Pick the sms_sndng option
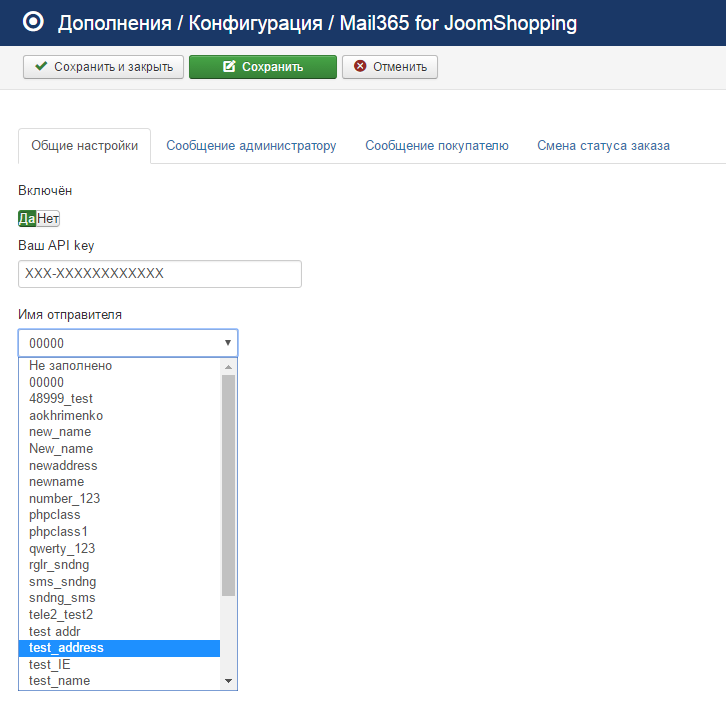Image resolution: width=726 pixels, height=725 pixels. coord(119,581)
